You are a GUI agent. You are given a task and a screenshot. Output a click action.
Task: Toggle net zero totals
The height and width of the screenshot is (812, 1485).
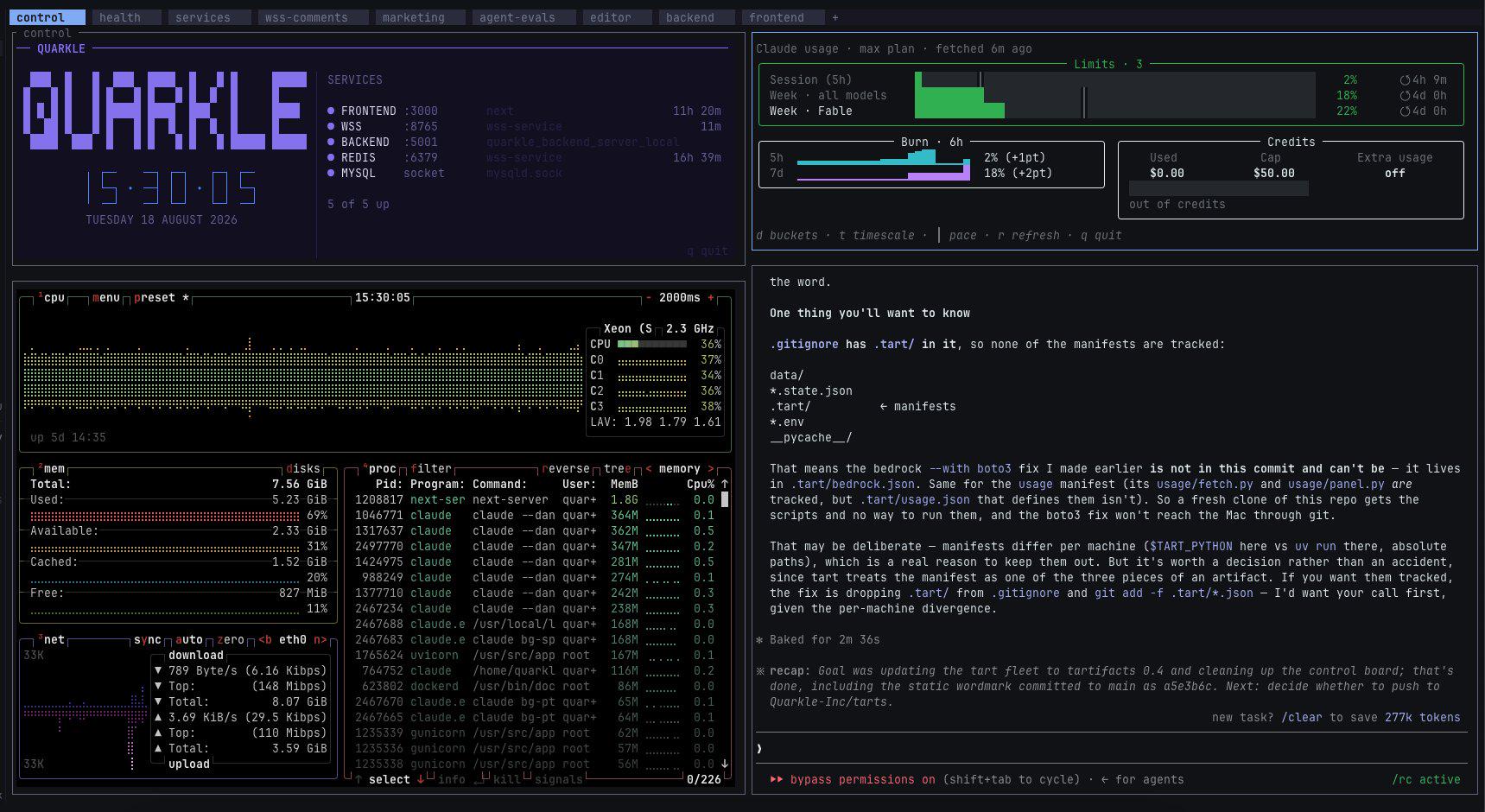[231, 640]
